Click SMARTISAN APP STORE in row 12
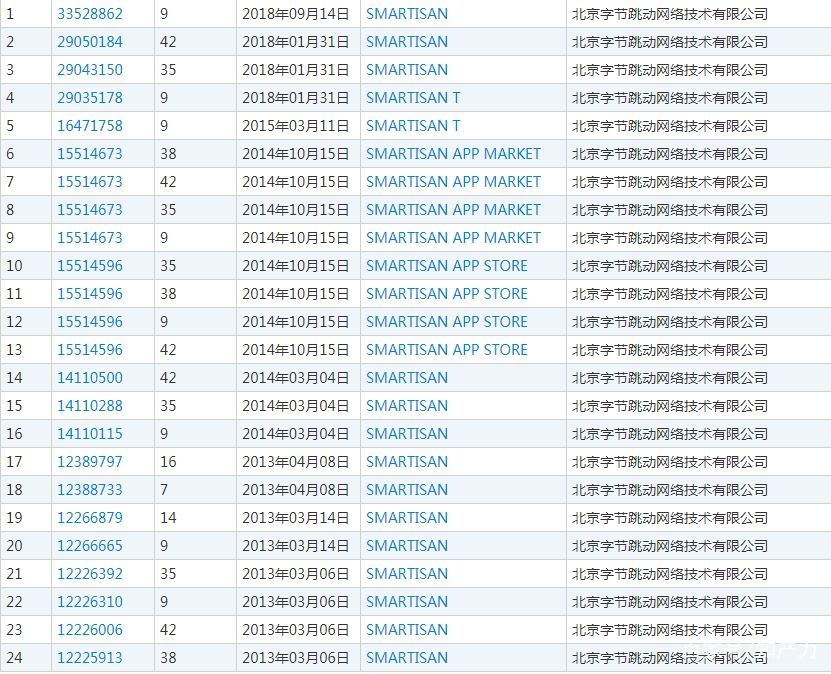Image resolution: width=831 pixels, height=674 pixels. 447,322
